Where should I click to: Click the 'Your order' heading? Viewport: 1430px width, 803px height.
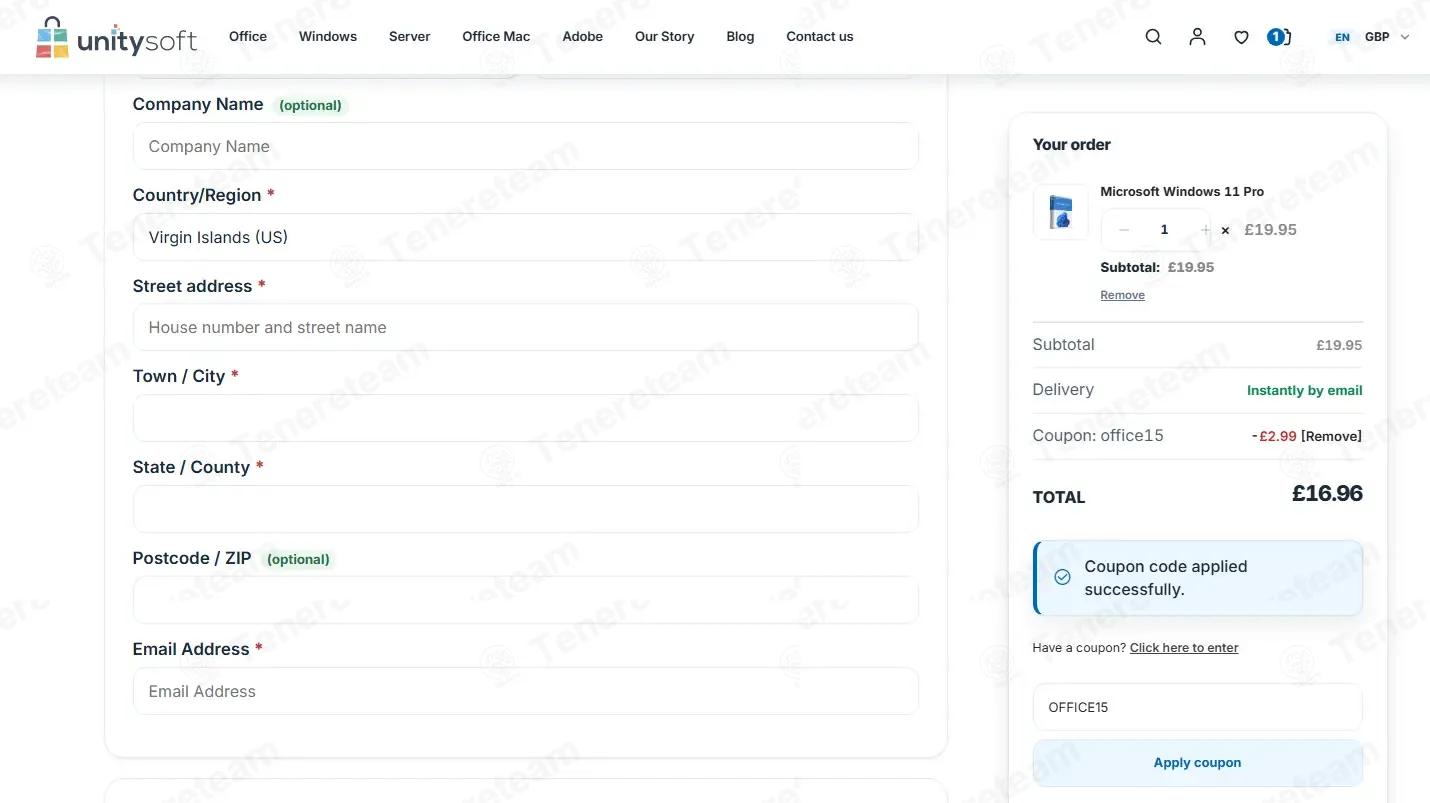(1071, 145)
